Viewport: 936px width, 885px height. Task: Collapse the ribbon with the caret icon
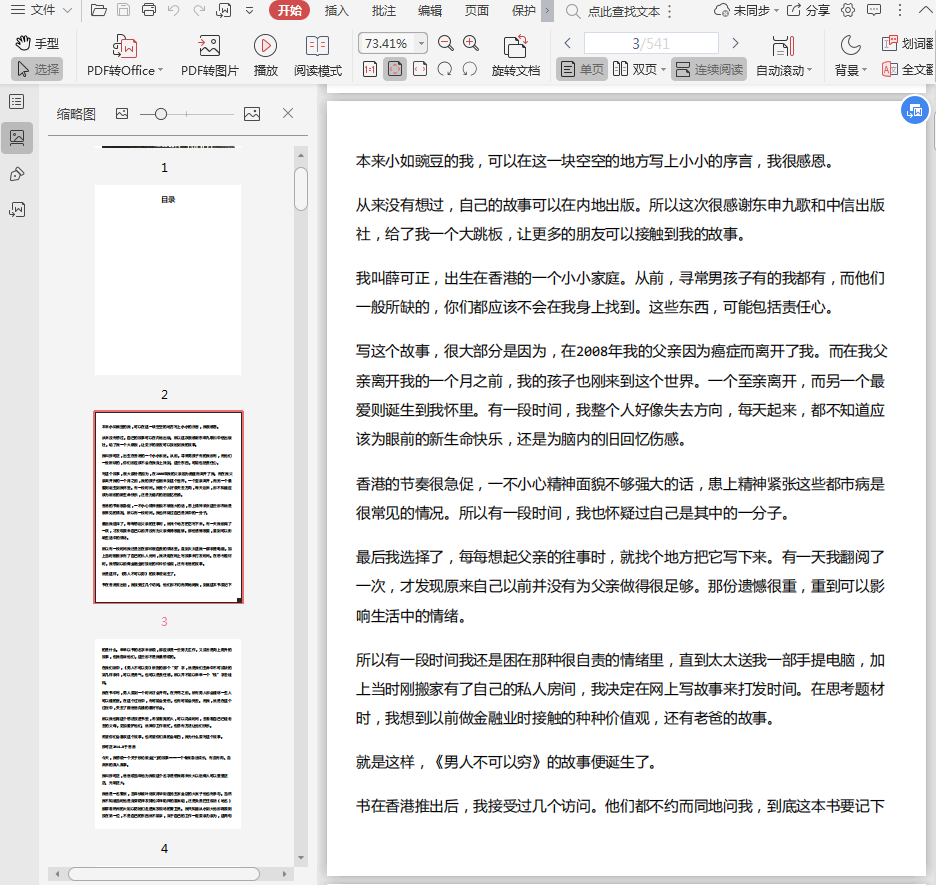coord(925,10)
